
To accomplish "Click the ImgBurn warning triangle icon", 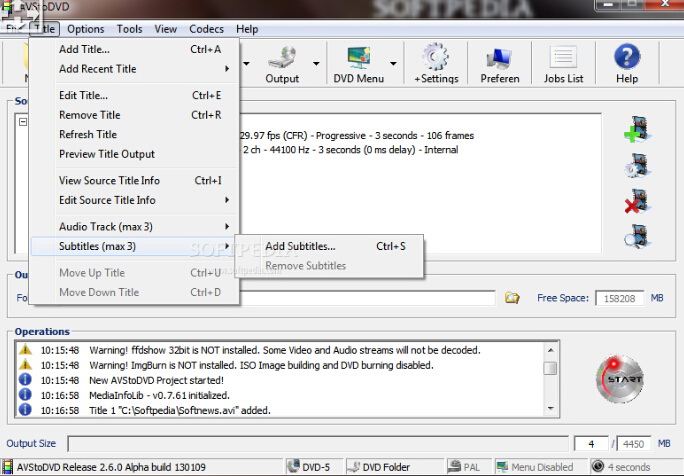I will [x=25, y=364].
